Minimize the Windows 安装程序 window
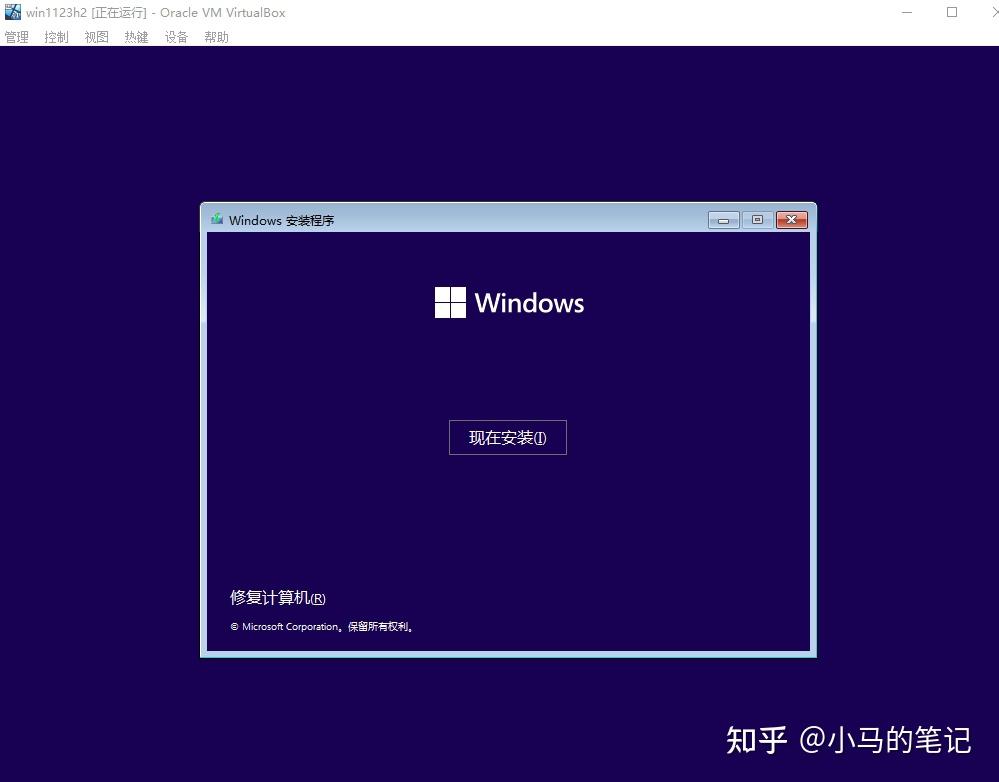This screenshot has height=782, width=999. (723, 219)
